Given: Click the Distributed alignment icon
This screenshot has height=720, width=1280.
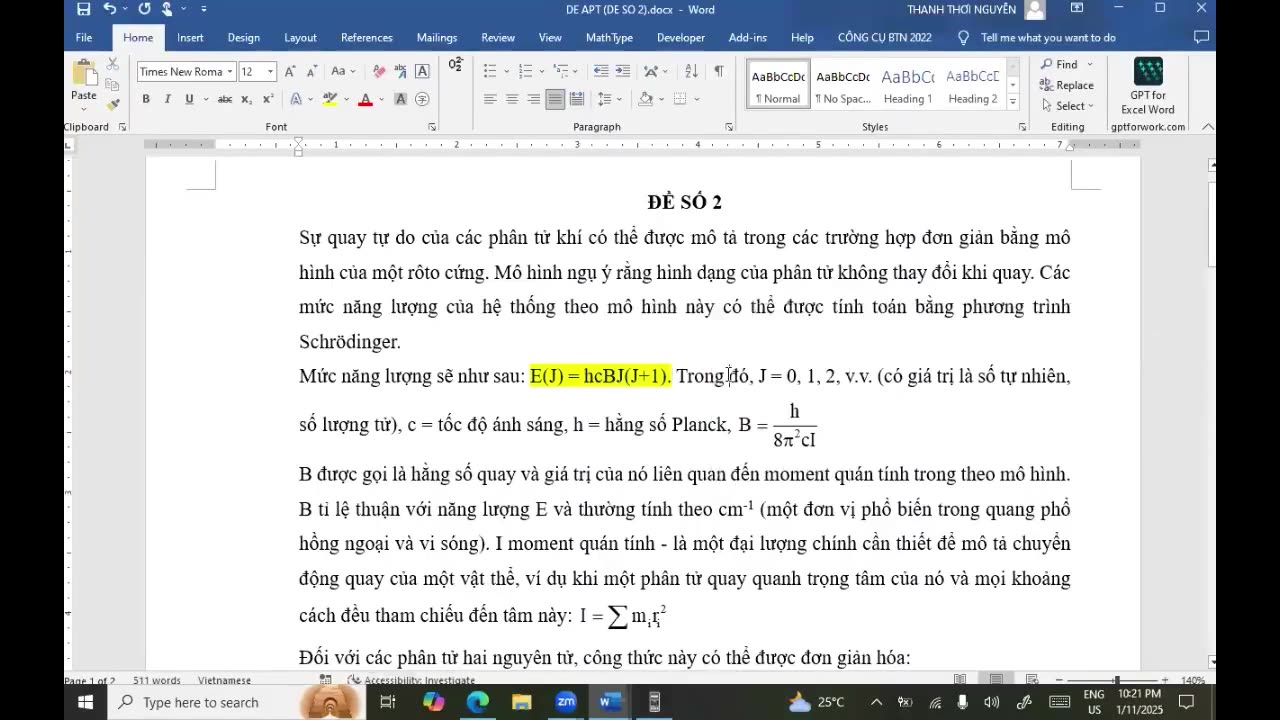Looking at the screenshot, I should [577, 99].
